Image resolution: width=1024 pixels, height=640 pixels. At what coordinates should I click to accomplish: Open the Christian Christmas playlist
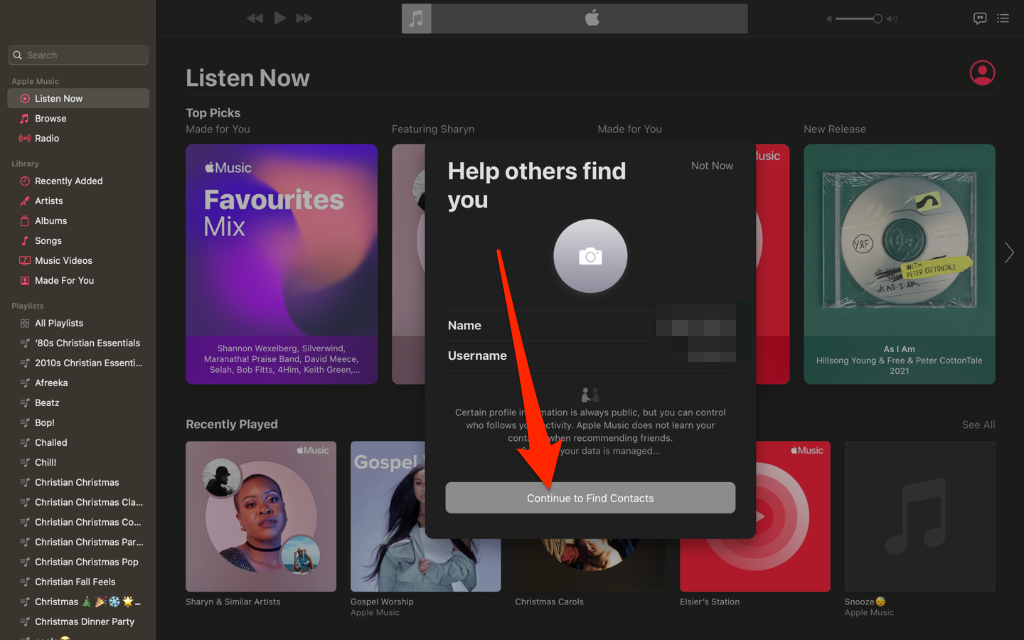click(78, 482)
